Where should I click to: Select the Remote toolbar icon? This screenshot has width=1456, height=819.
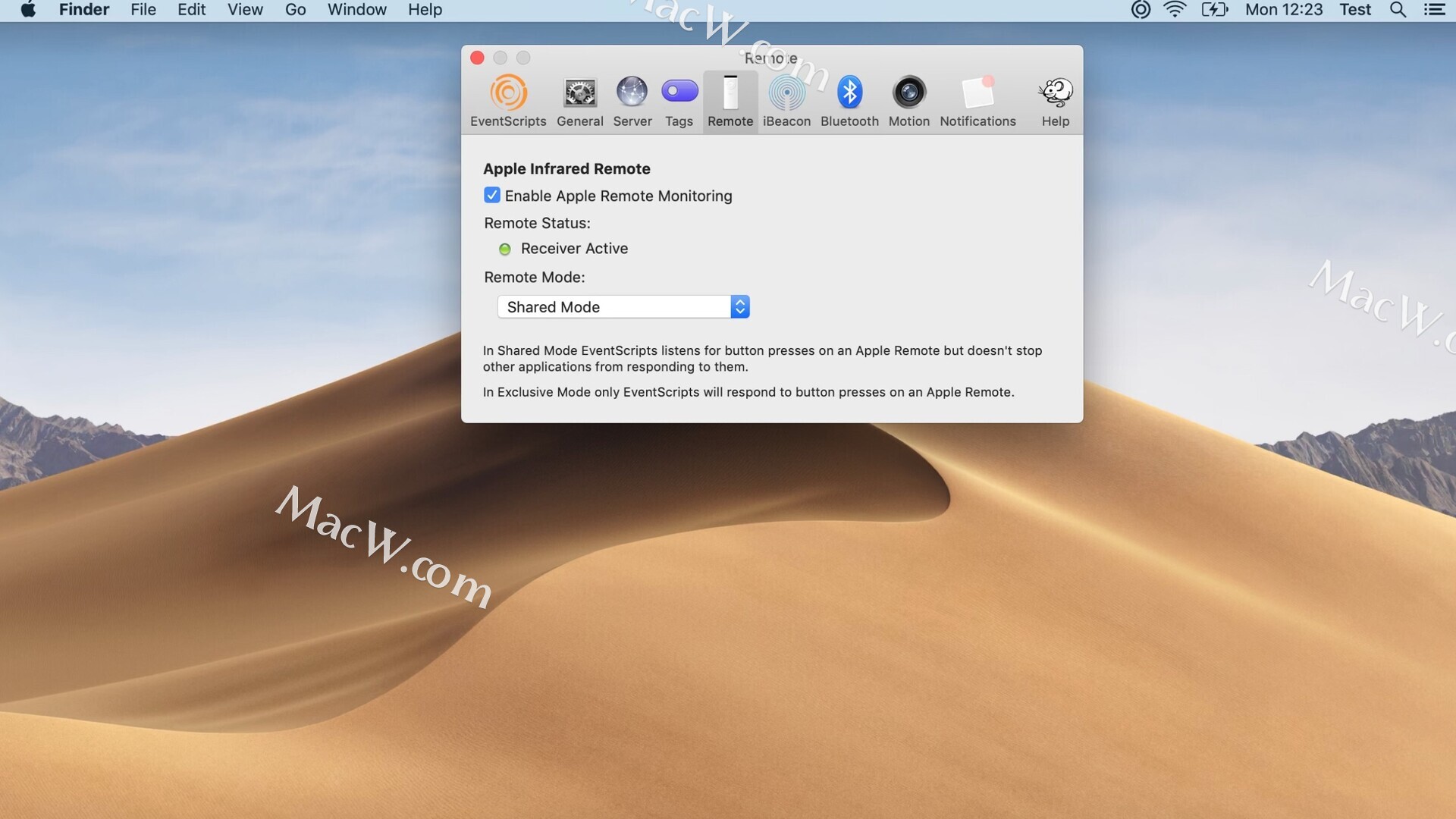coord(730,102)
